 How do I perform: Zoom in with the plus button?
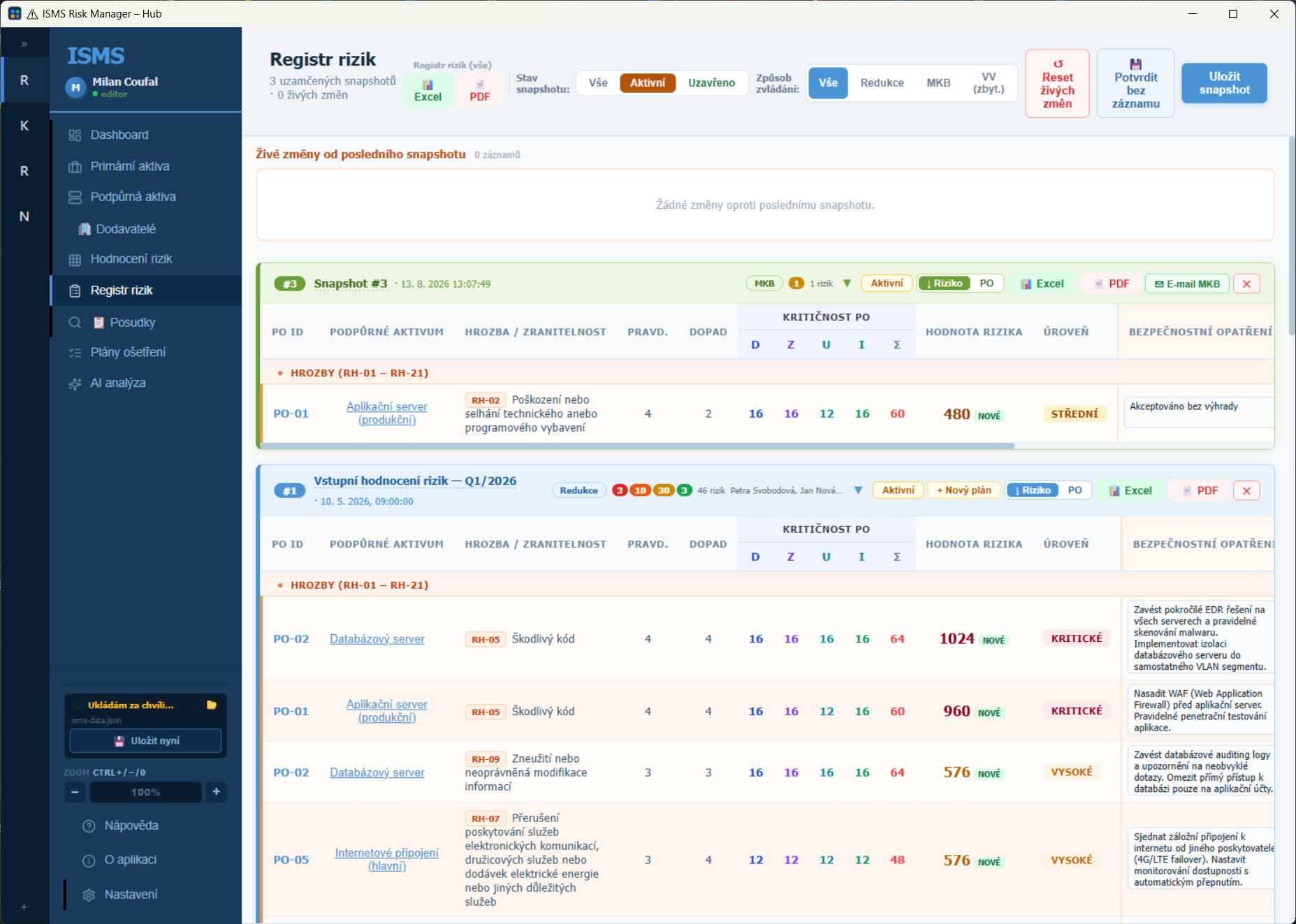tap(217, 792)
